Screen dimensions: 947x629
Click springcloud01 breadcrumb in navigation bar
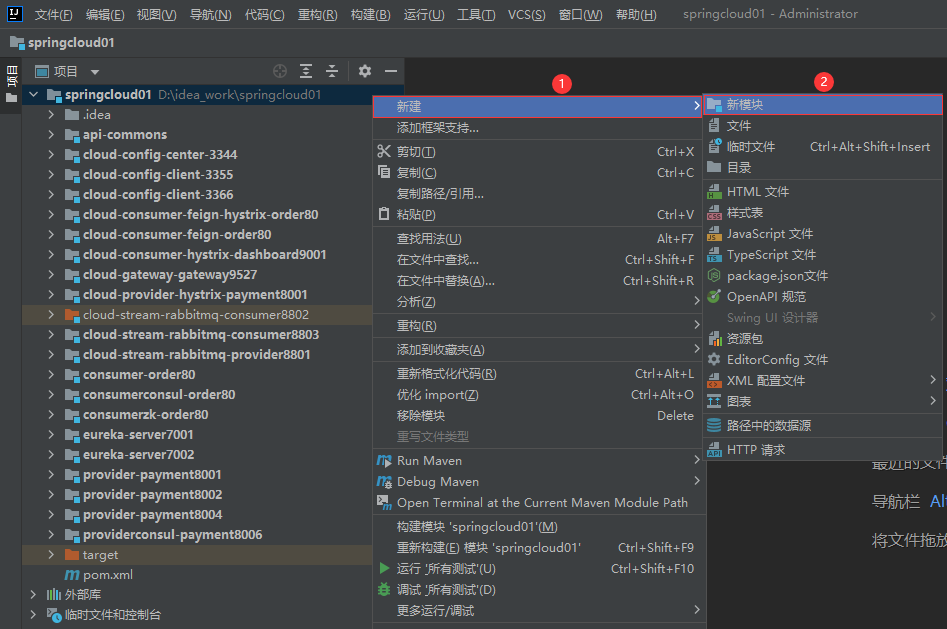pyautogui.click(x=62, y=43)
